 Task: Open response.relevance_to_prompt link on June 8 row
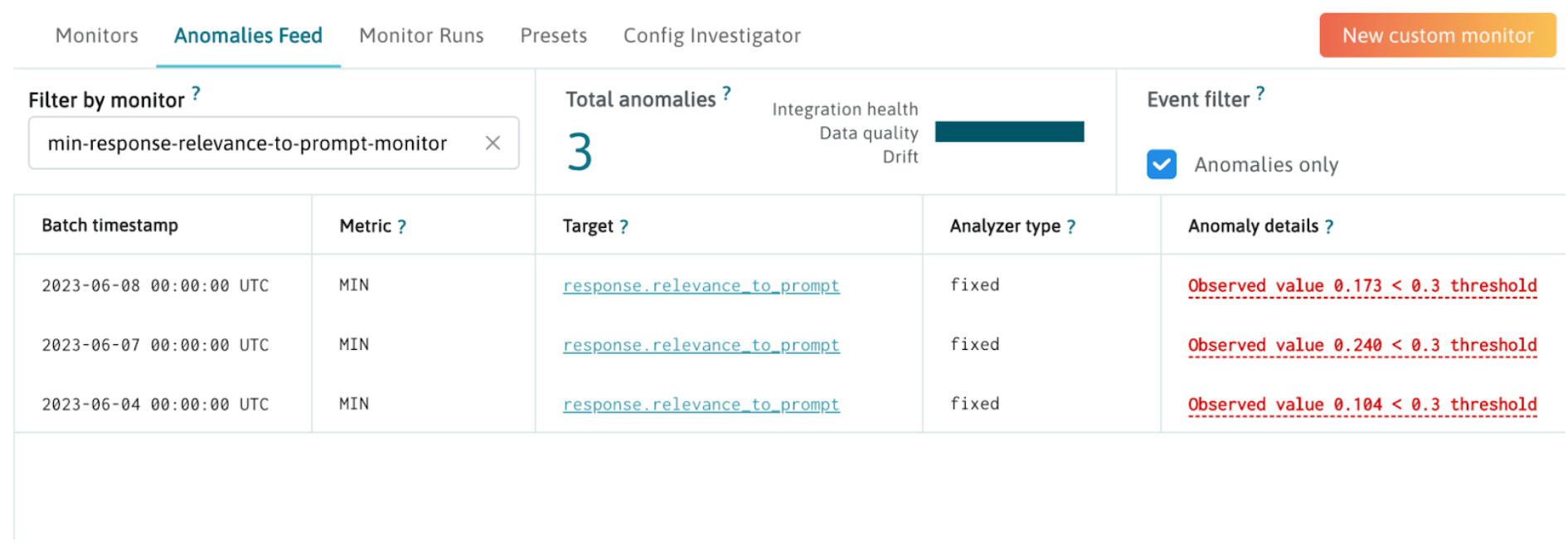[x=701, y=285]
